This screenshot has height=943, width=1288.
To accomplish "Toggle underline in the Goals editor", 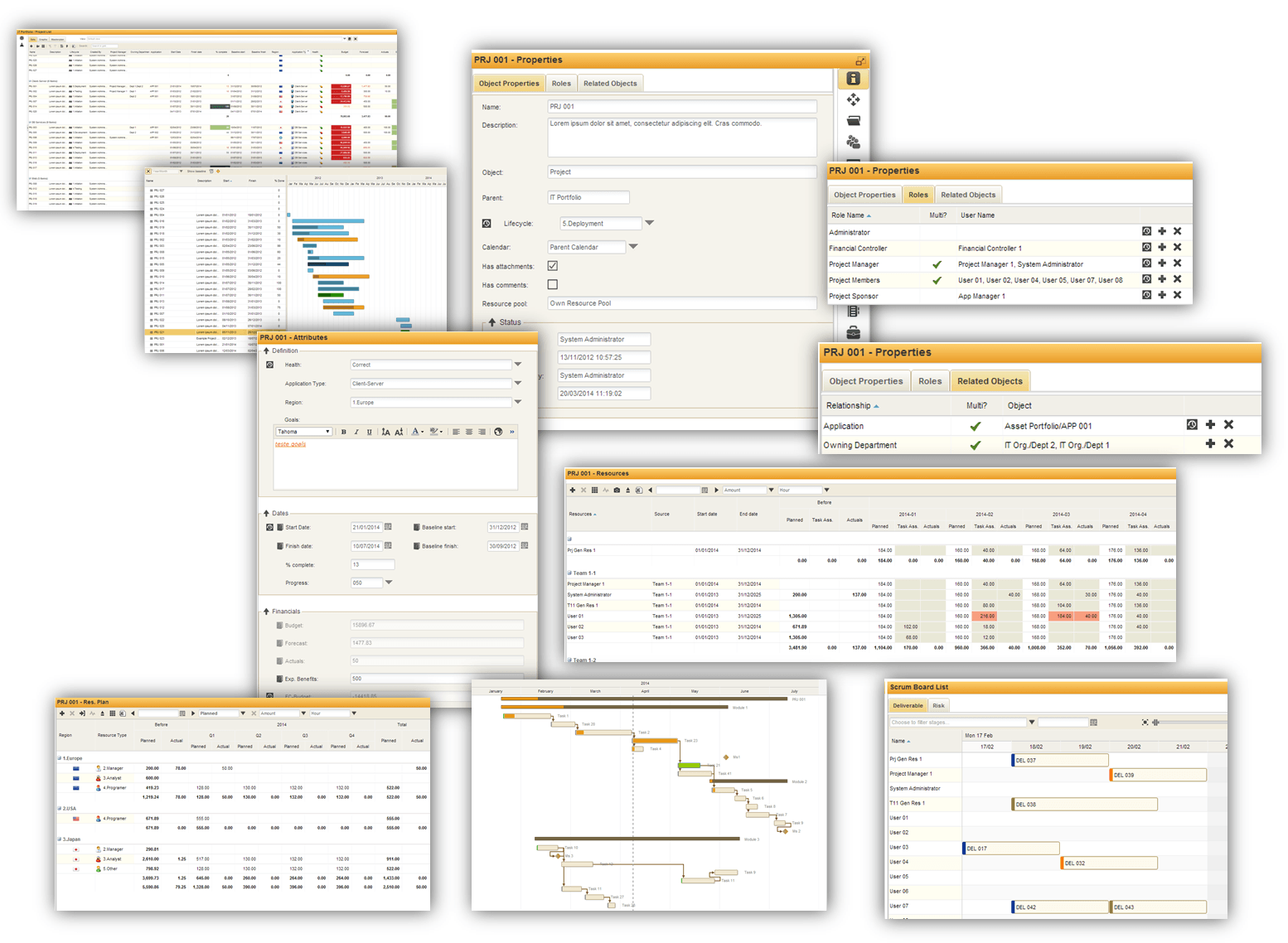I will (370, 432).
